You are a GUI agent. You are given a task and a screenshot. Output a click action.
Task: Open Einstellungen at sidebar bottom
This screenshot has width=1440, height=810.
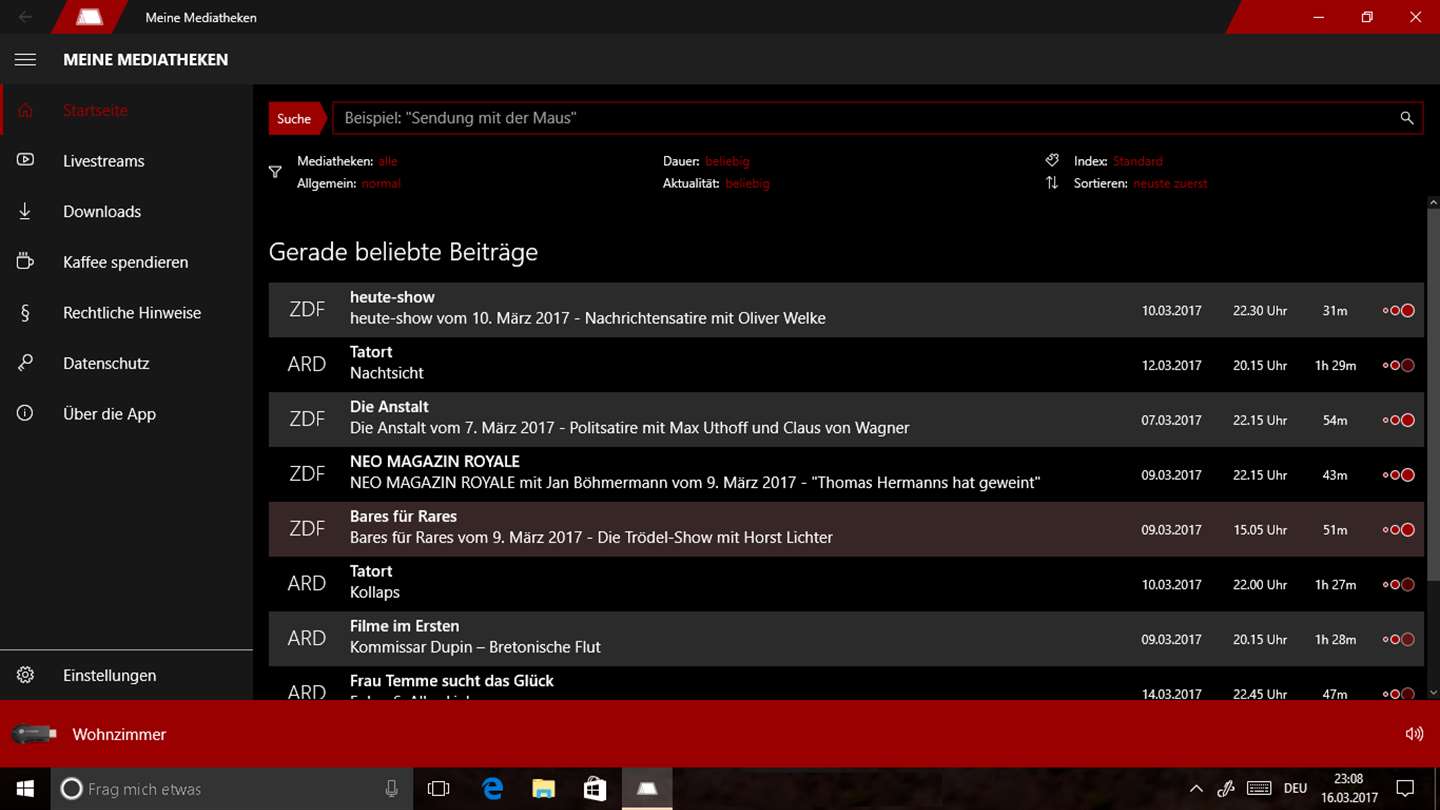(x=126, y=675)
